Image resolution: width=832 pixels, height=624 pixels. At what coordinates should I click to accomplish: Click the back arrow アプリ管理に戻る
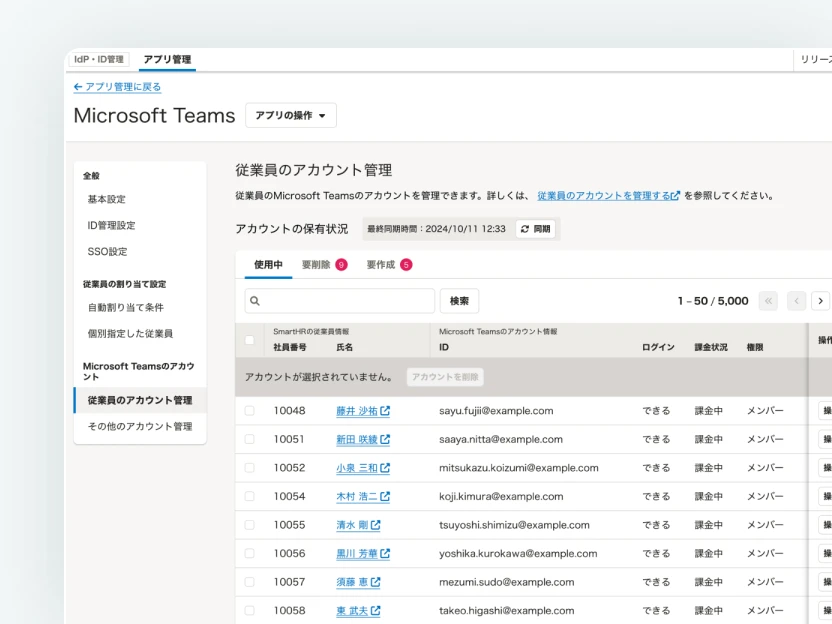117,88
